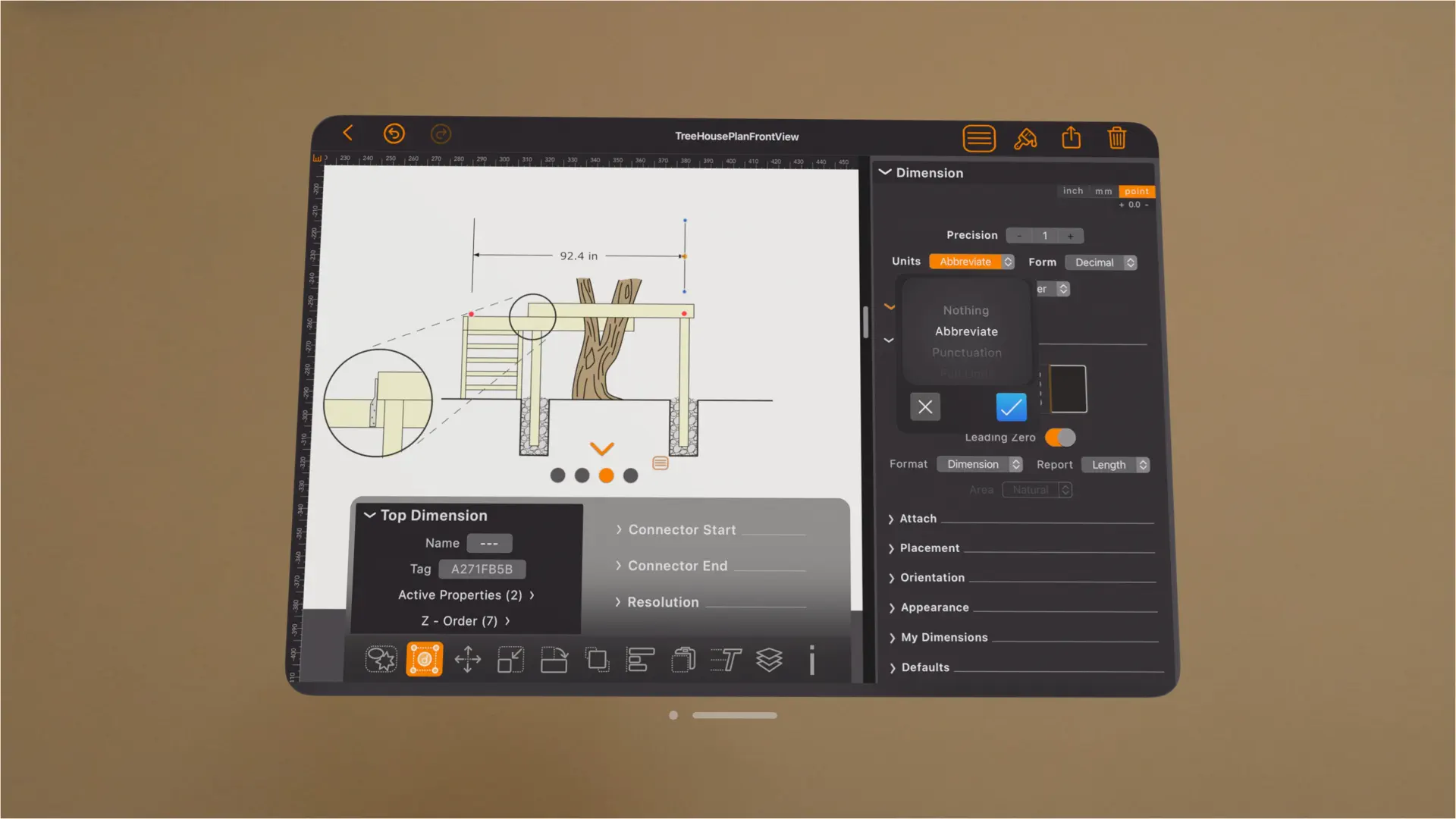The width and height of the screenshot is (1456, 819).
Task: Open the Form dropdown showing Decimal
Action: [1101, 262]
